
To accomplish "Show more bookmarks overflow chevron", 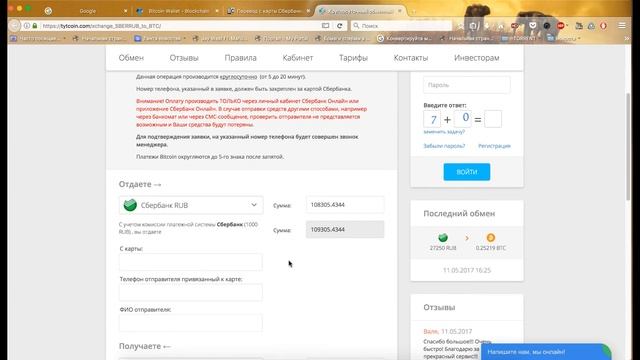I will coord(627,38).
